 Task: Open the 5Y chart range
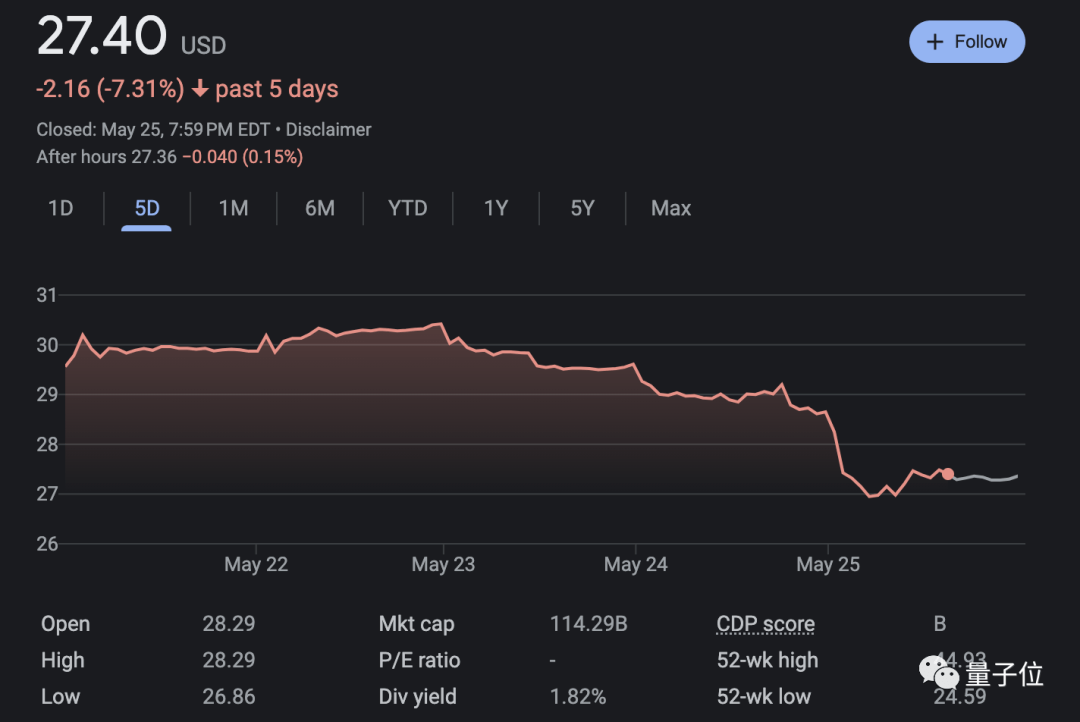pos(583,208)
